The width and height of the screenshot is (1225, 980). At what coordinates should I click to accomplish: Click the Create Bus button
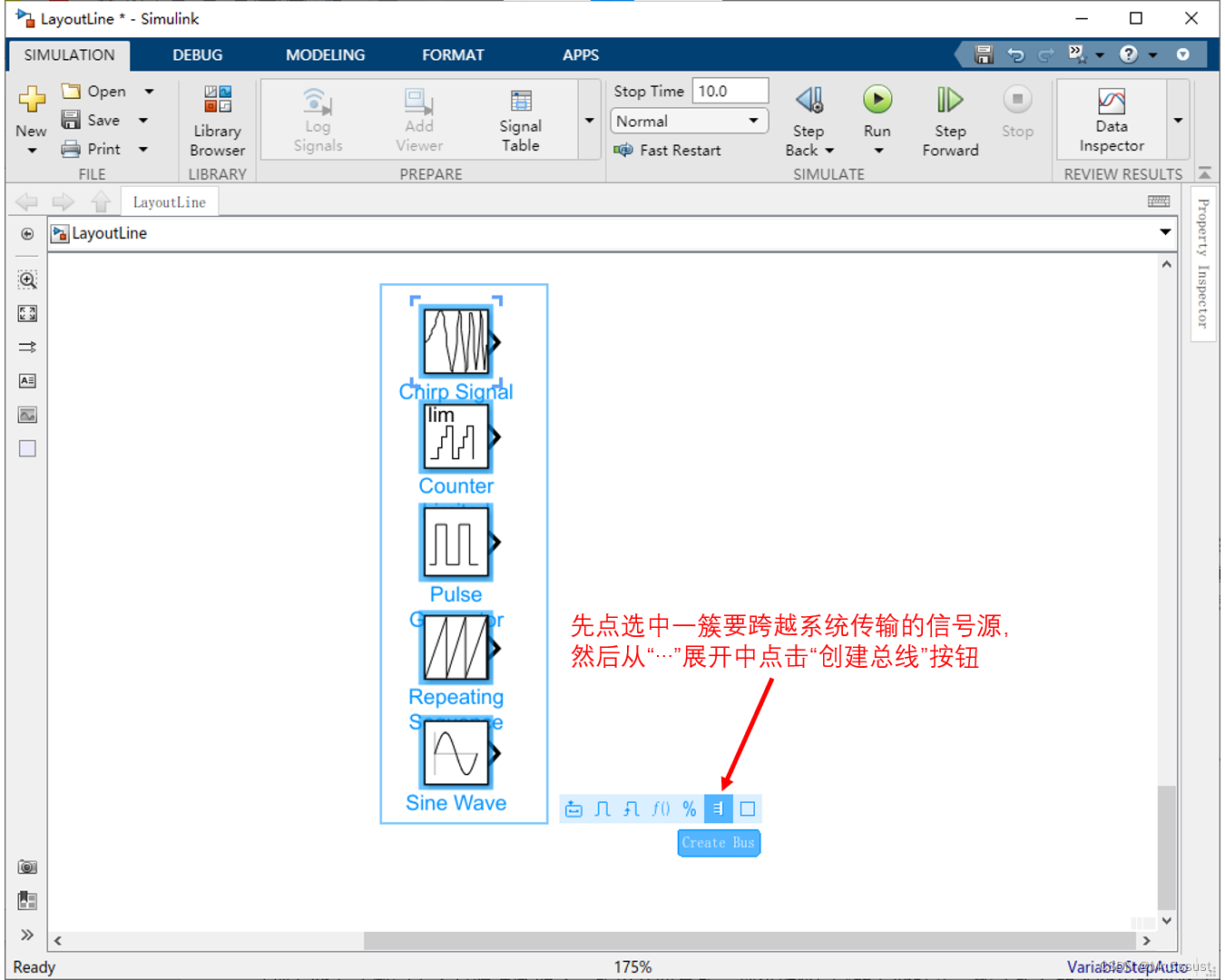[719, 842]
